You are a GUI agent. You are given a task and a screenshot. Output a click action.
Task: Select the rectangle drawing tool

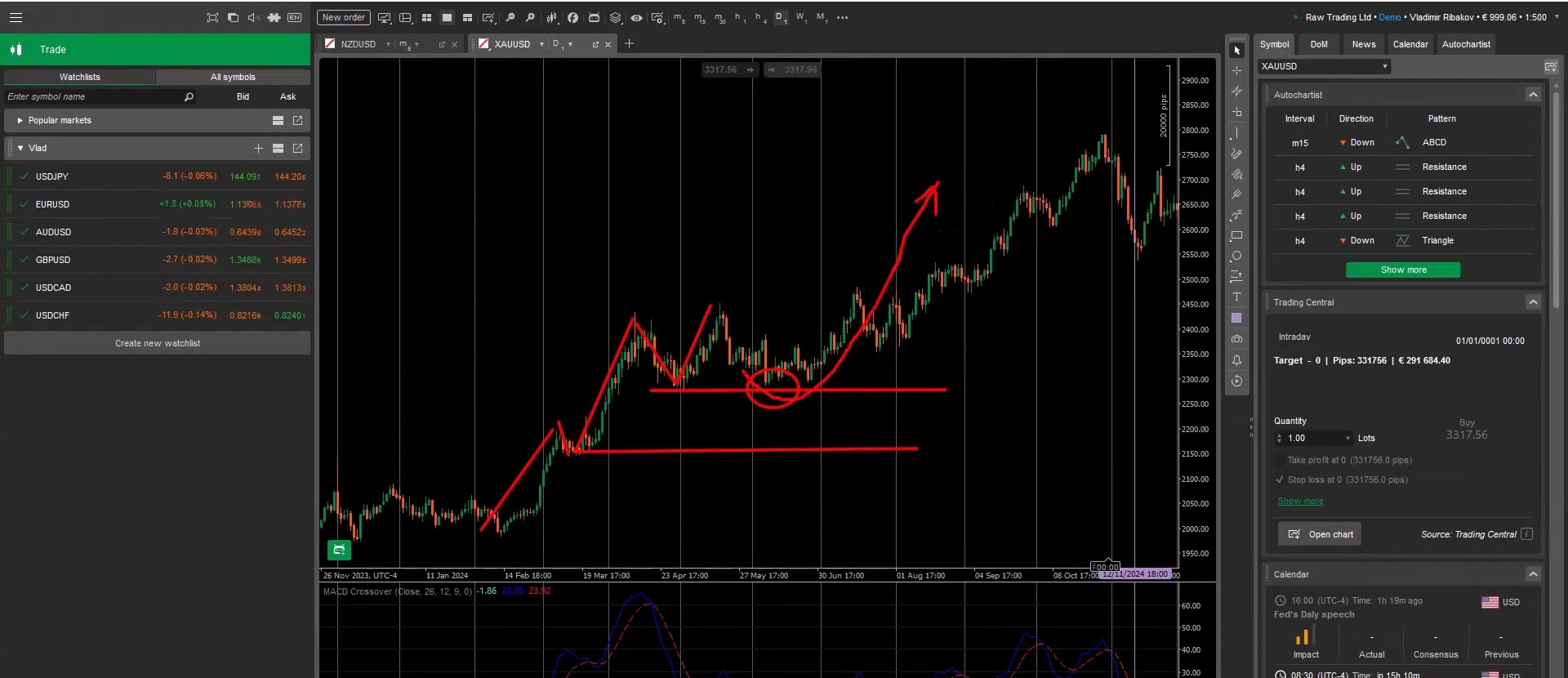click(x=1236, y=236)
